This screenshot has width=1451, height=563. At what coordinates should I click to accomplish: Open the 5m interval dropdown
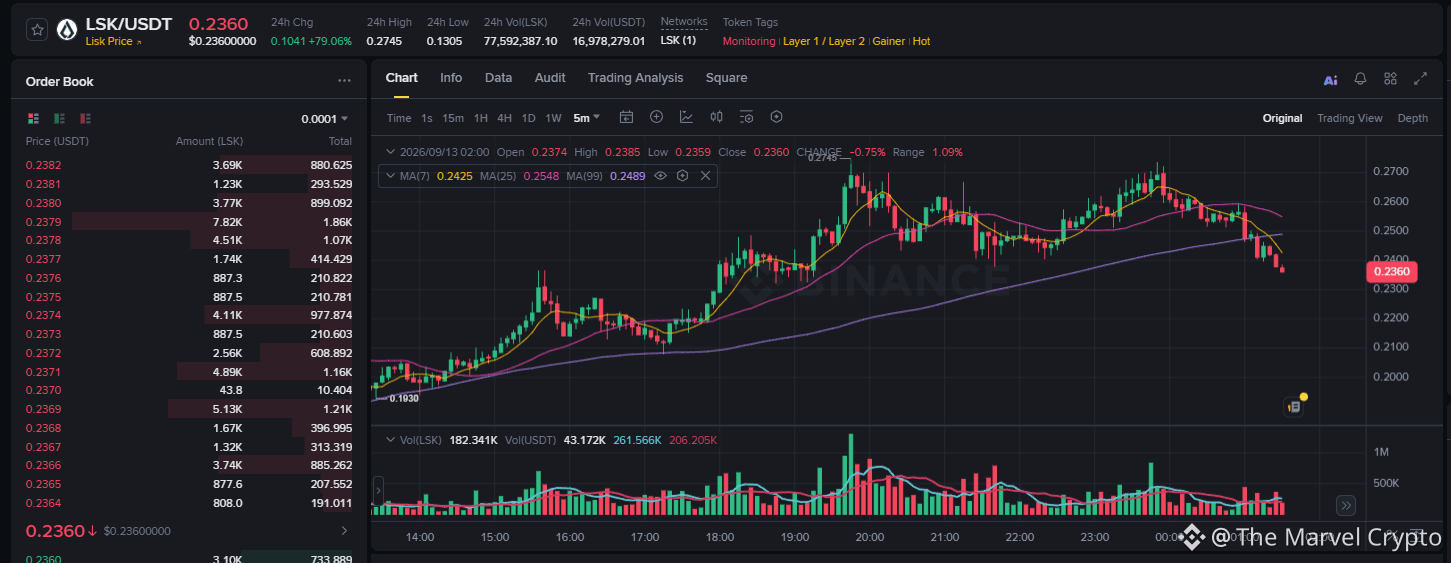click(586, 118)
